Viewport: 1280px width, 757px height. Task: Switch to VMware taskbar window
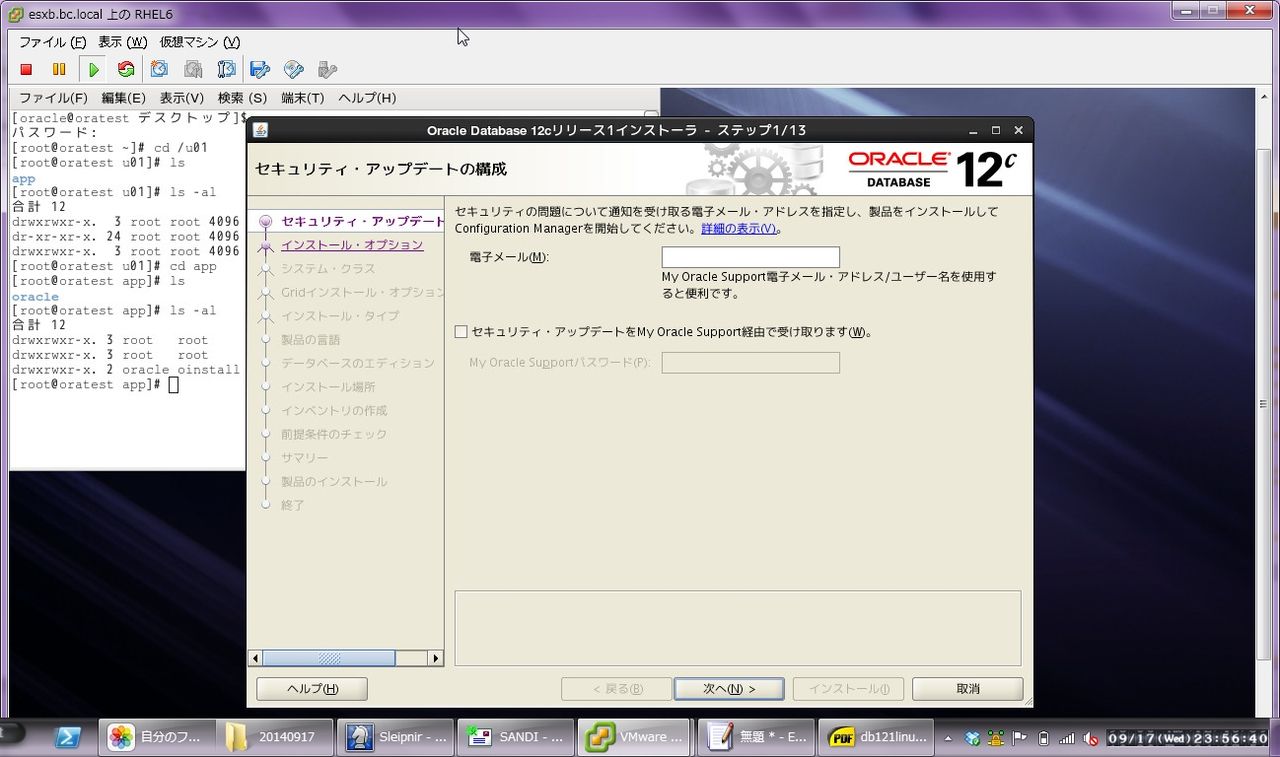(x=636, y=737)
